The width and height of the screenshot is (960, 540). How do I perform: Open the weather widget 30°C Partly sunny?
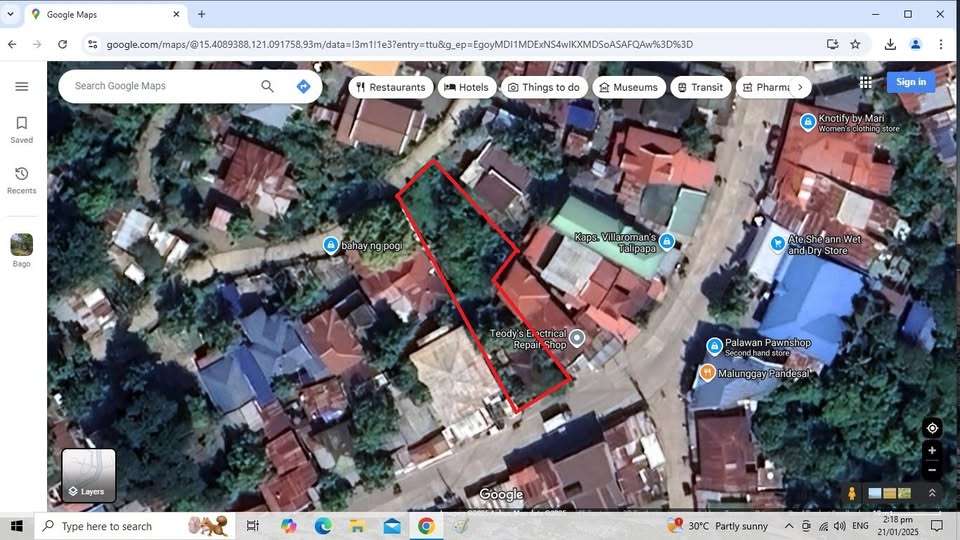click(718, 526)
